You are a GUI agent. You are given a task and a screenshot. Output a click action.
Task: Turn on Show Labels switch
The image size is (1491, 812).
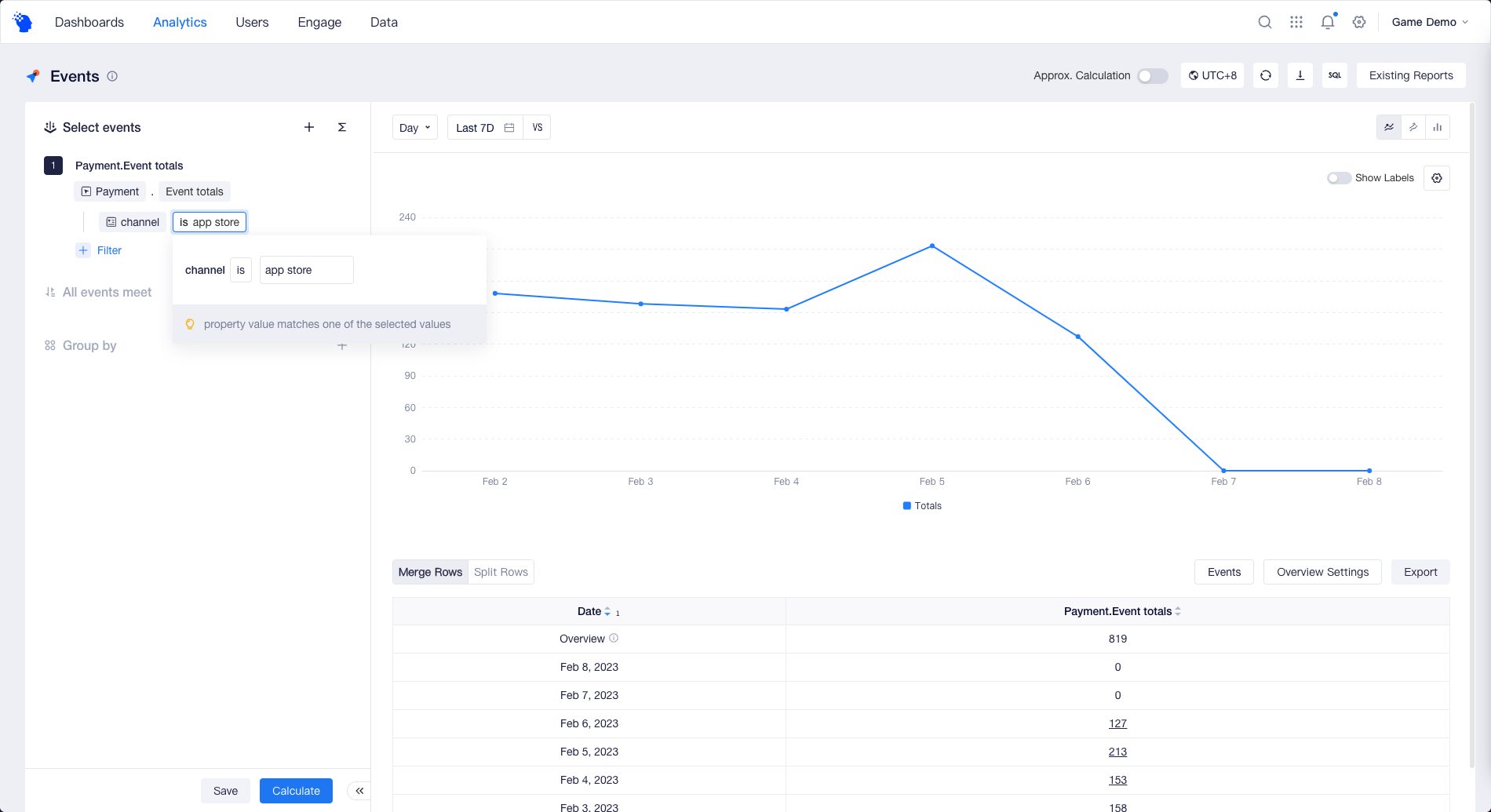click(x=1338, y=178)
